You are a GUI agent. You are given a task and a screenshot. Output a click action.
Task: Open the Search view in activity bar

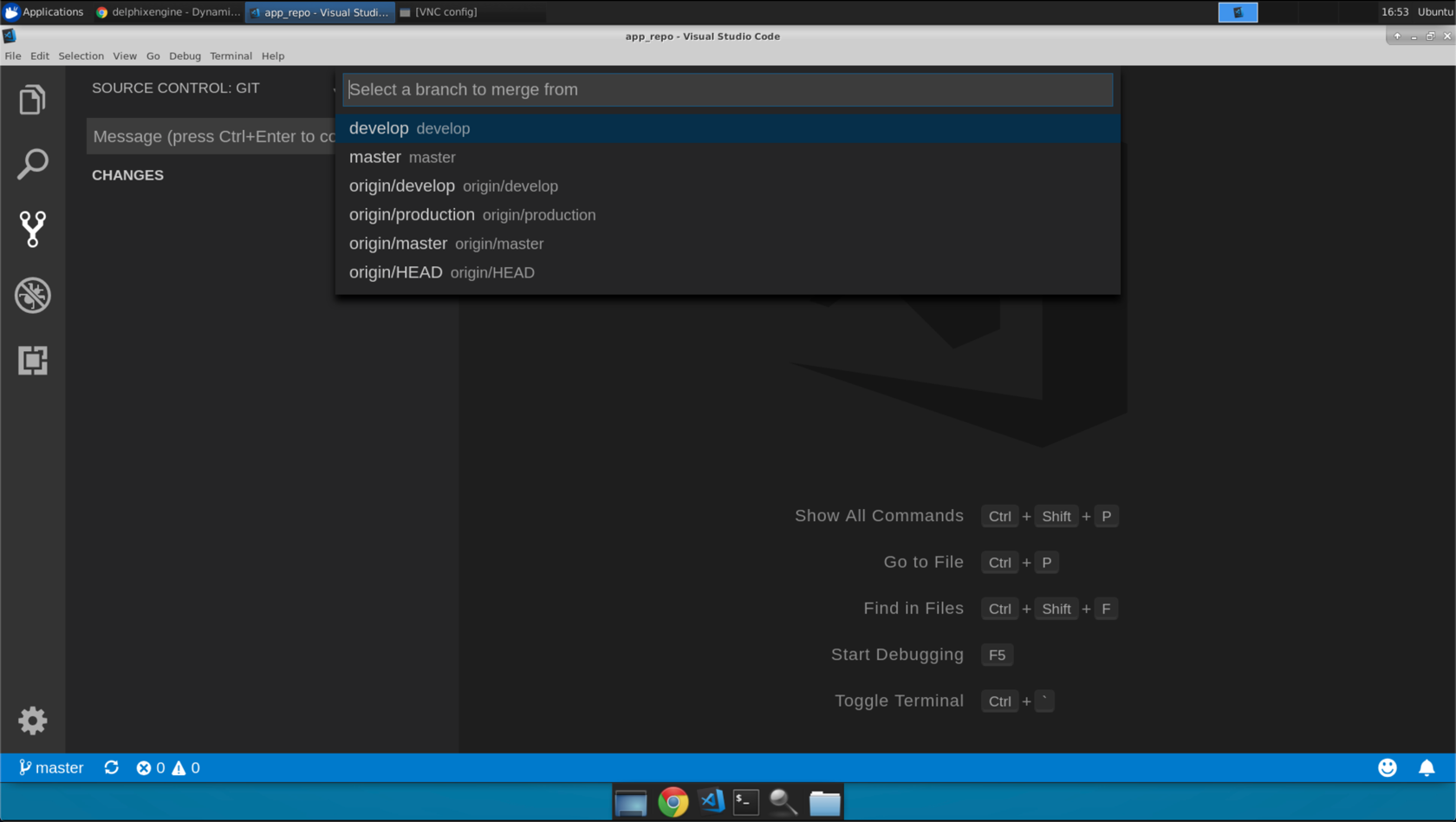[x=32, y=164]
